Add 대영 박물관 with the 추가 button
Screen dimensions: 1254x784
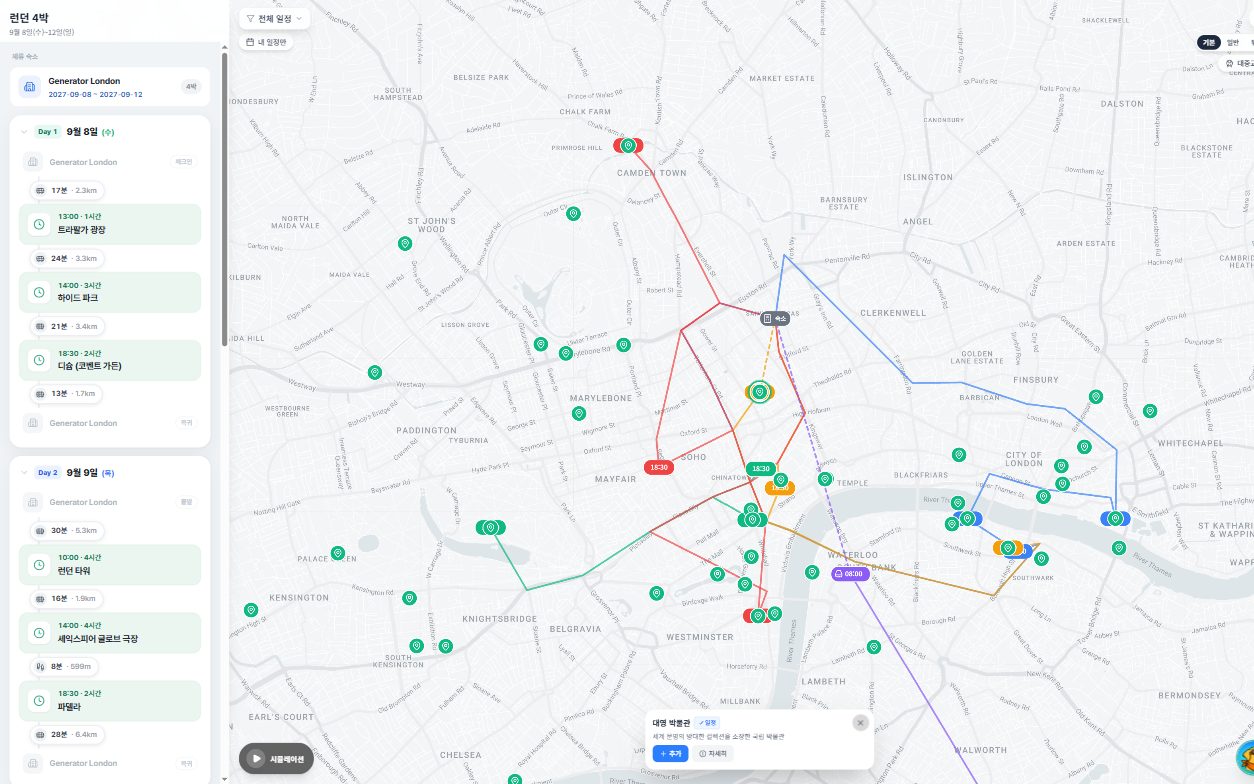point(670,753)
